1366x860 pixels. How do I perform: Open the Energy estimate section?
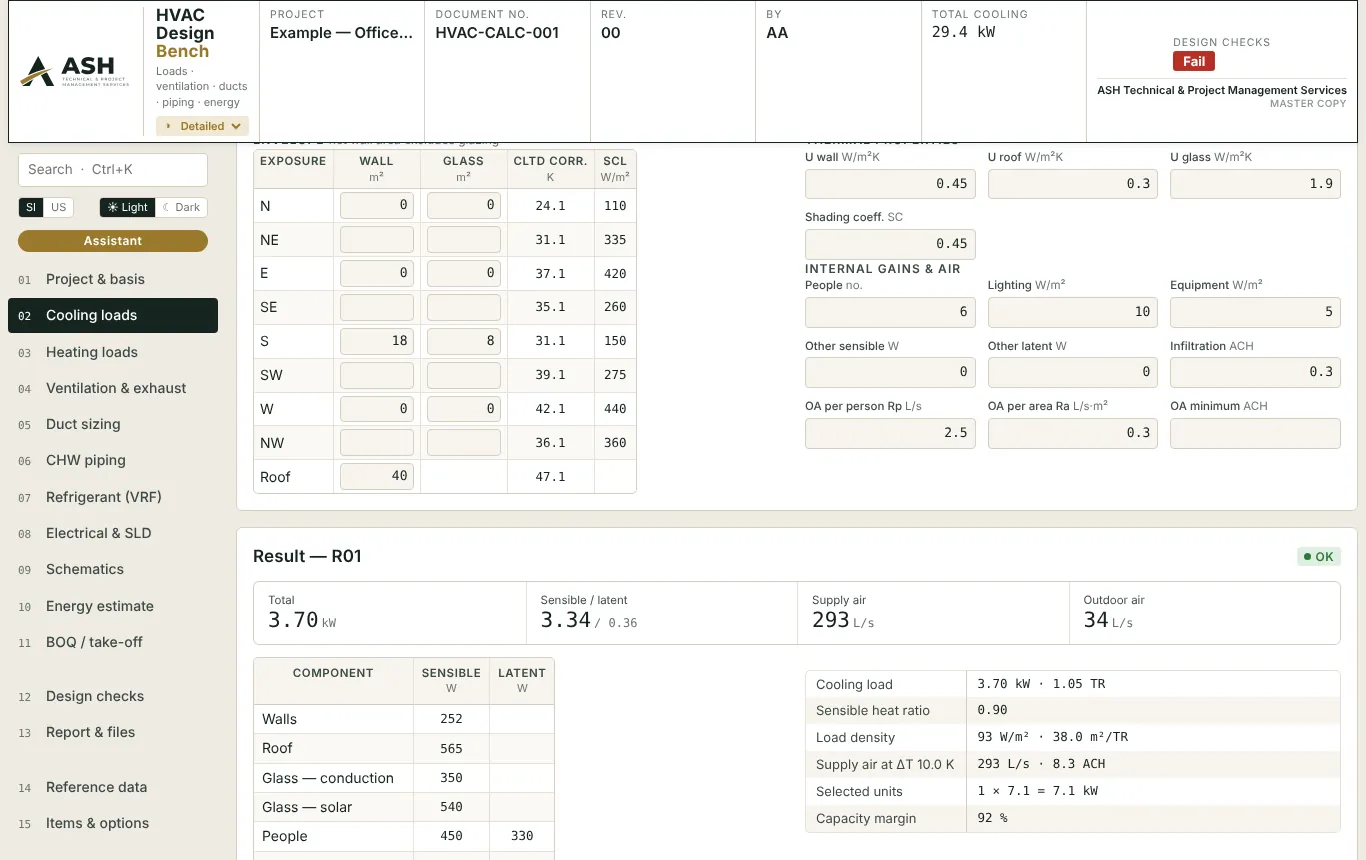coord(113,606)
